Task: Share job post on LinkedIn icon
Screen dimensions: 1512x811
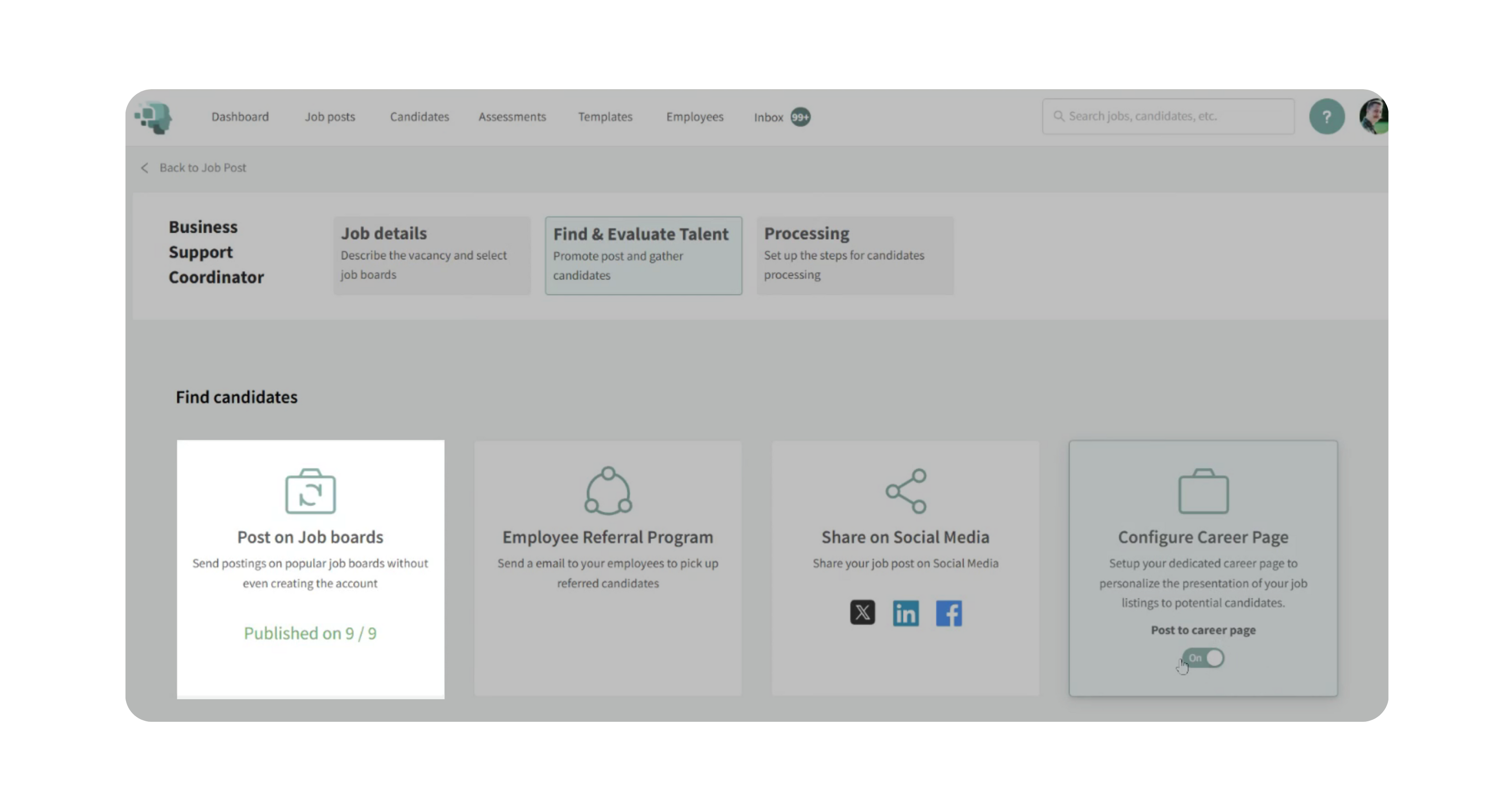Action: [x=906, y=613]
